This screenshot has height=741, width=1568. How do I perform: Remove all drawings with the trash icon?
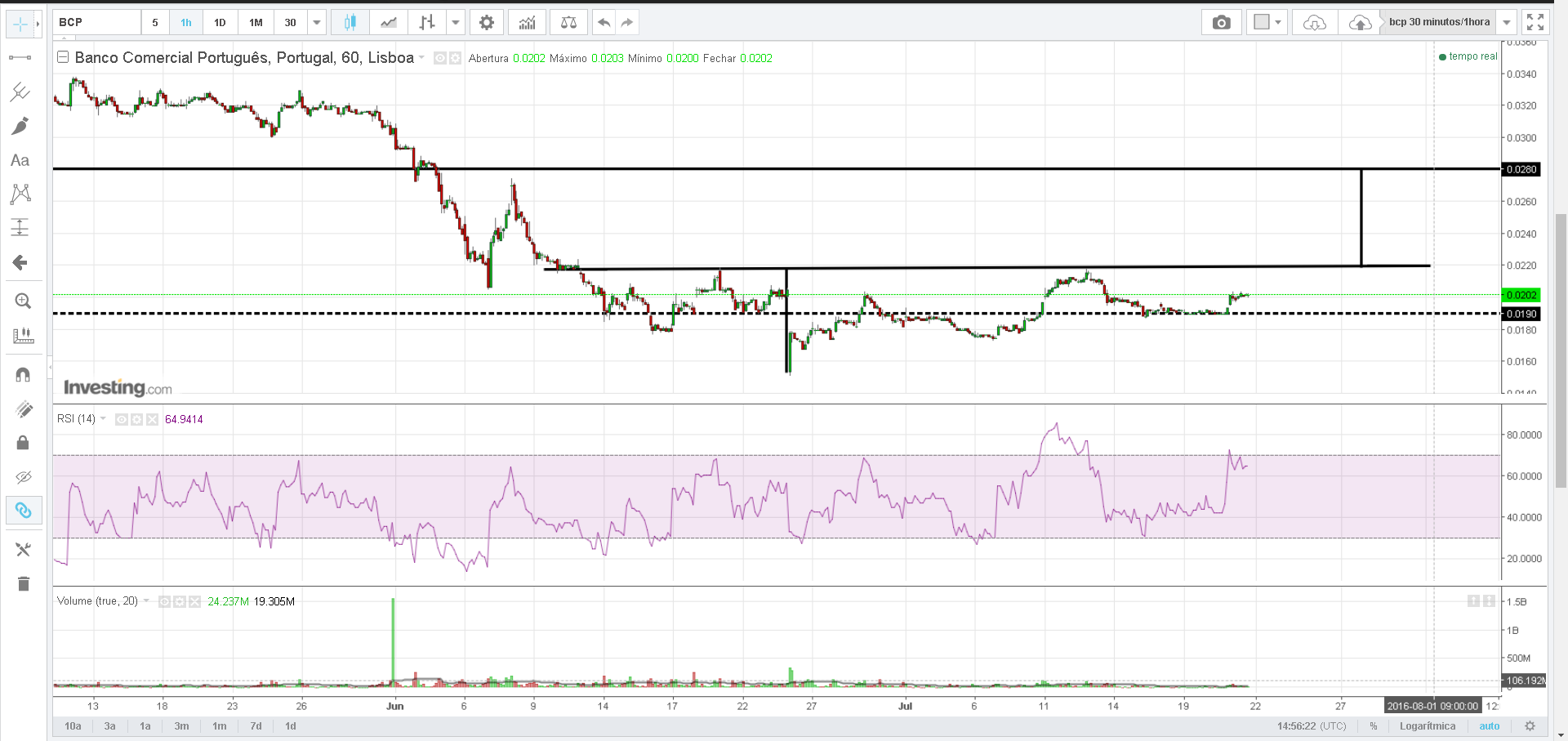23,583
